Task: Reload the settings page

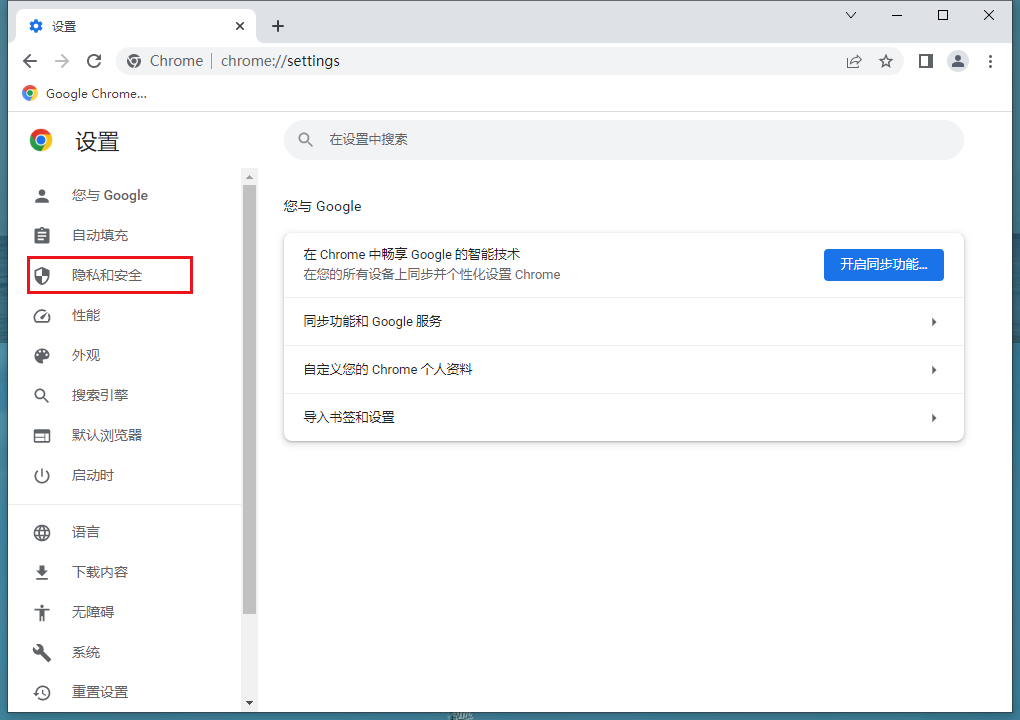Action: 94,61
